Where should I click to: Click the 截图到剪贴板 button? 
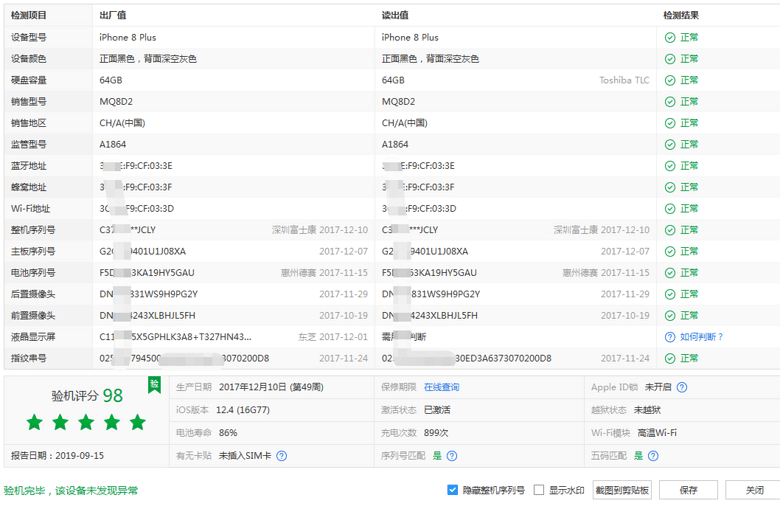[x=622, y=490]
